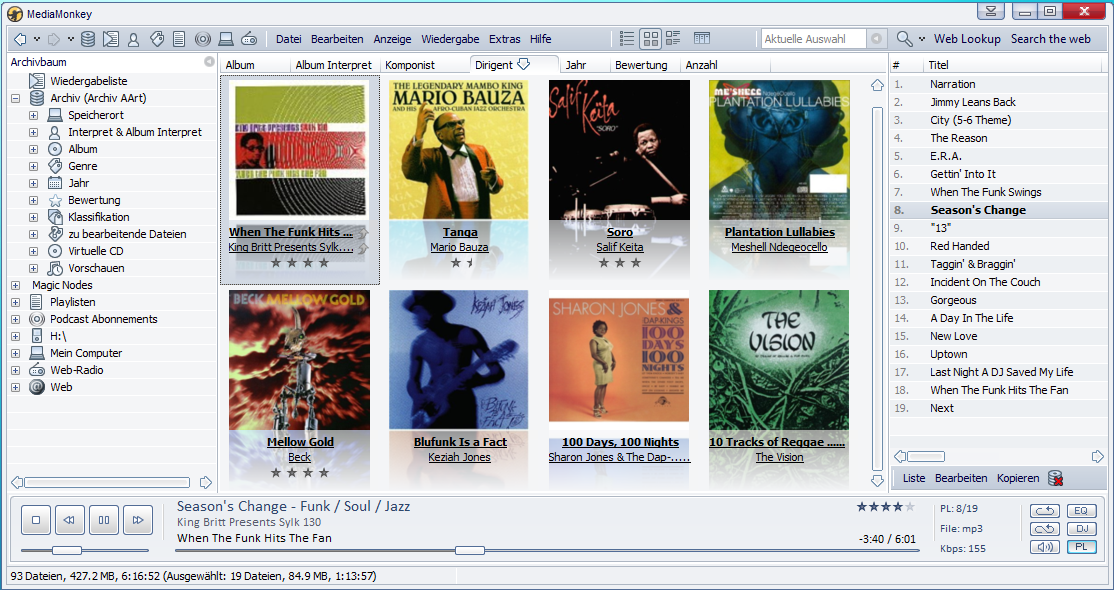This screenshot has width=1114, height=590.
Task: Click the Web Lookup button
Action: (x=966, y=39)
